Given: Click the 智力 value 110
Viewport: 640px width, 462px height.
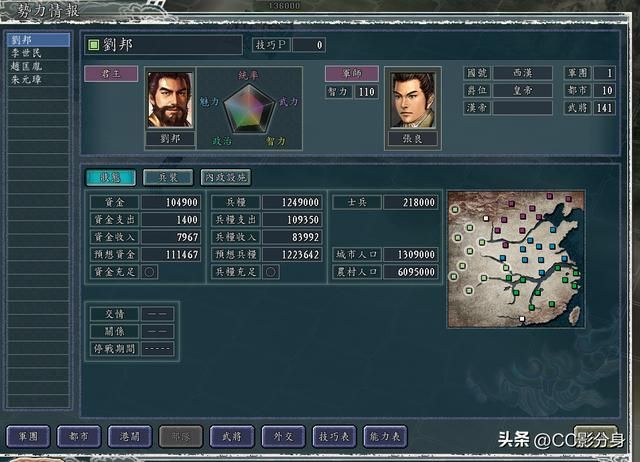Looking at the screenshot, I should (367, 92).
